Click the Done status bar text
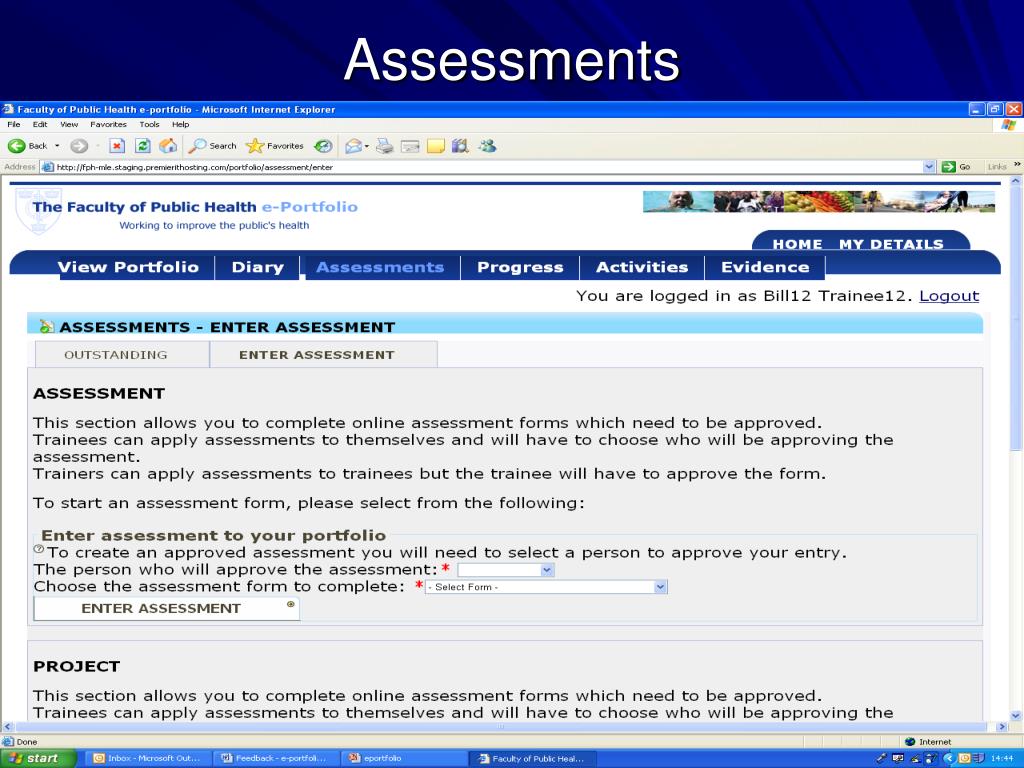The width and height of the screenshot is (1024, 768). click(x=26, y=742)
